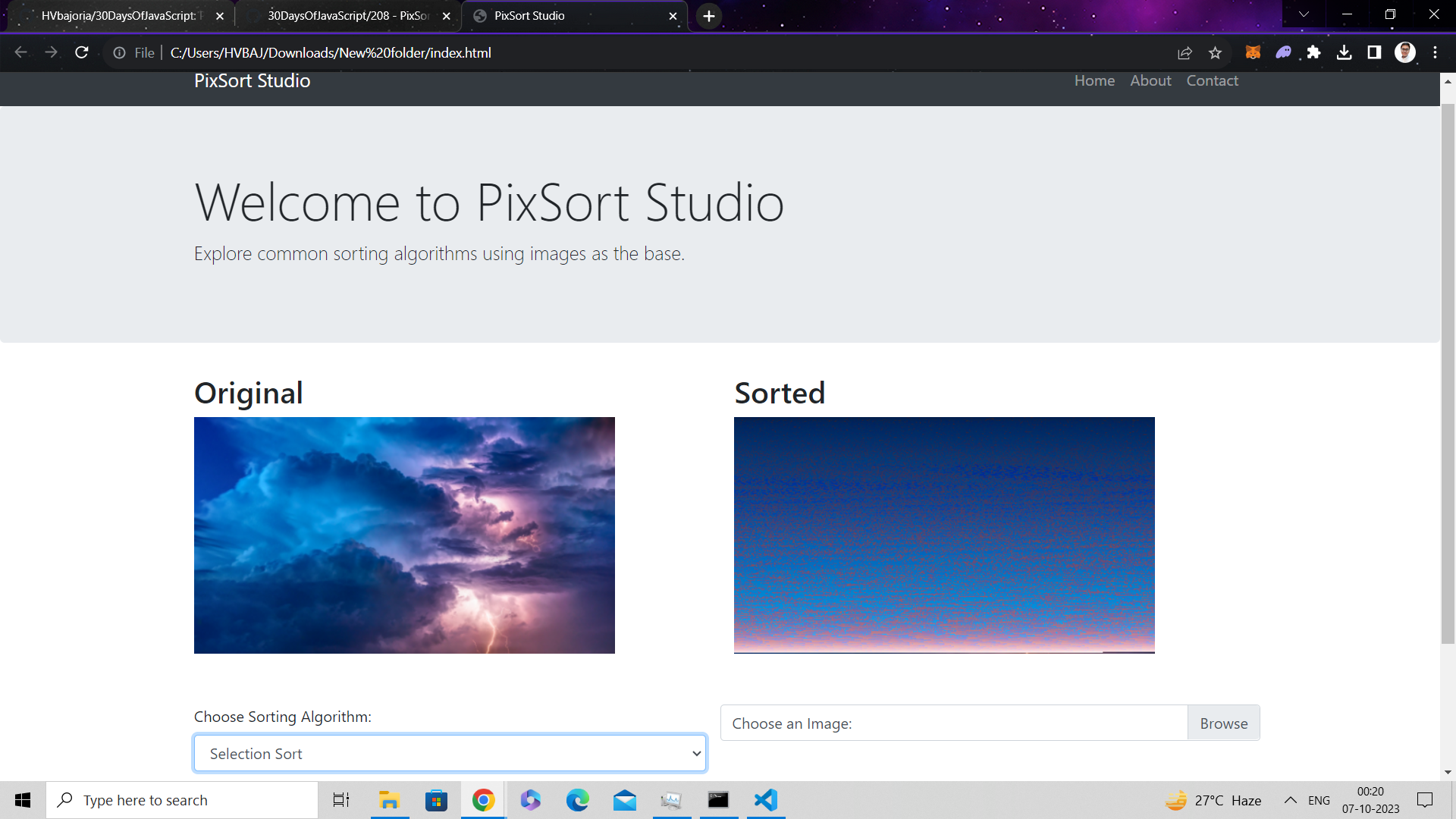This screenshot has height=819, width=1456.
Task: Click the Original storm image thumbnail
Action: point(404,535)
